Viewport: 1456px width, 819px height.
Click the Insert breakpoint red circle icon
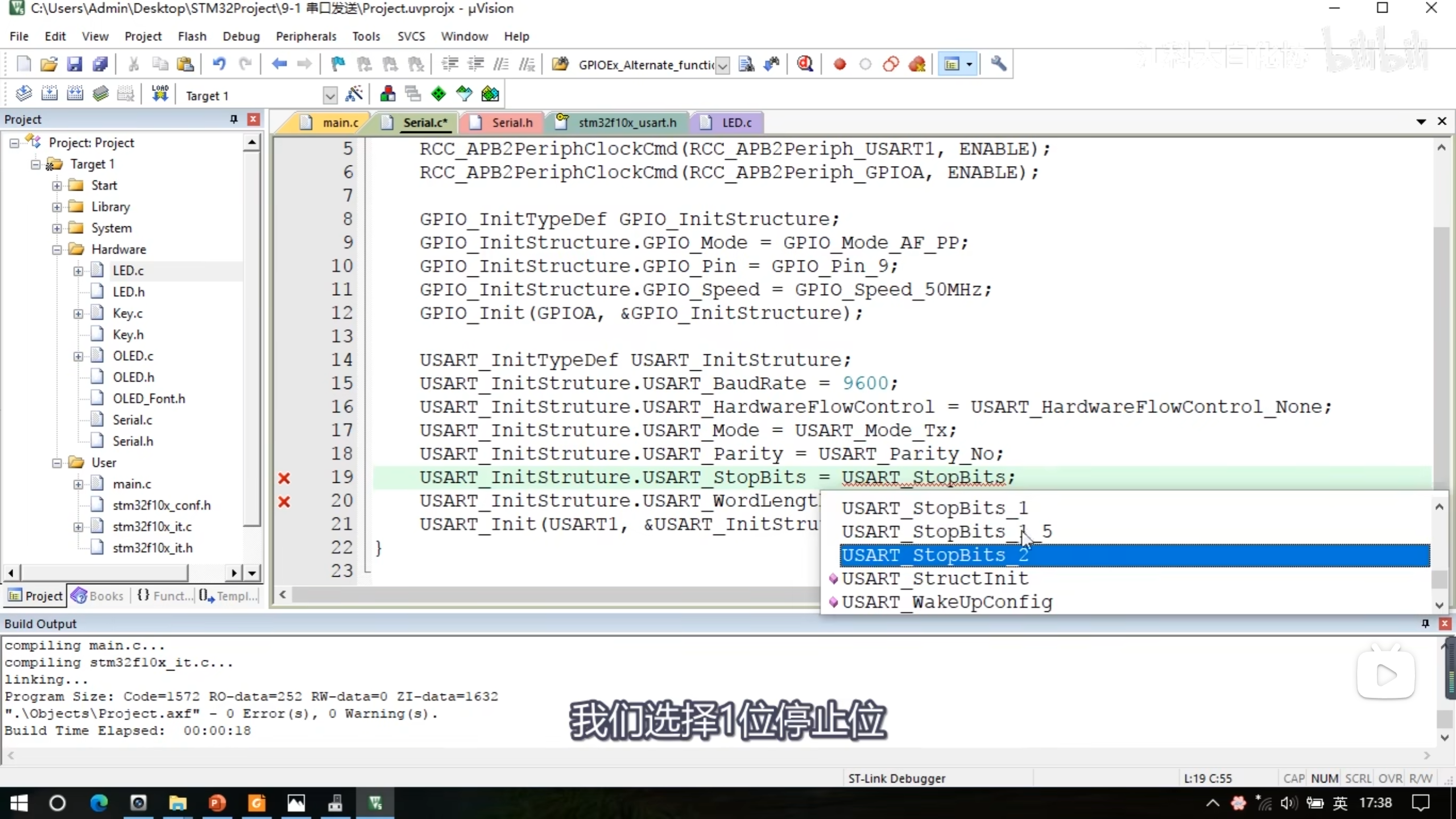pos(839,64)
